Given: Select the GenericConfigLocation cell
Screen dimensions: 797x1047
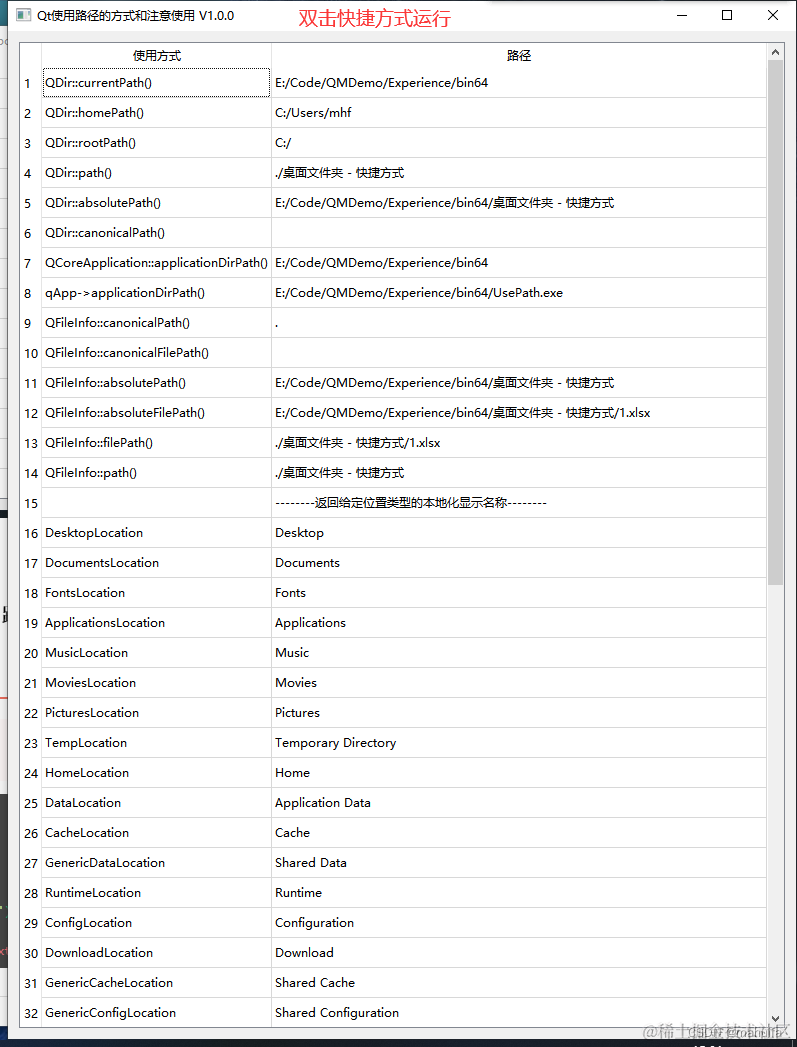Looking at the screenshot, I should tap(156, 1012).
